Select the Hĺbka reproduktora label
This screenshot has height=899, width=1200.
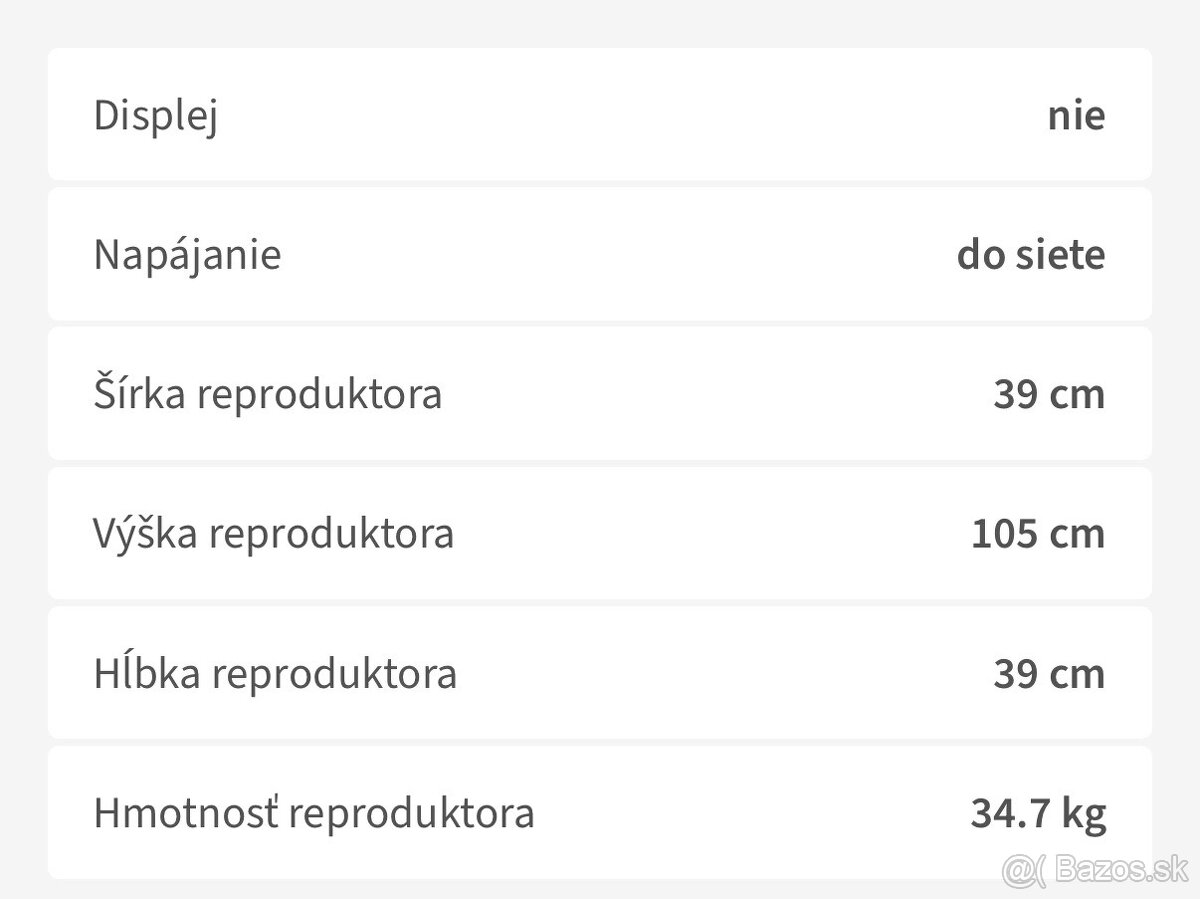coord(275,673)
